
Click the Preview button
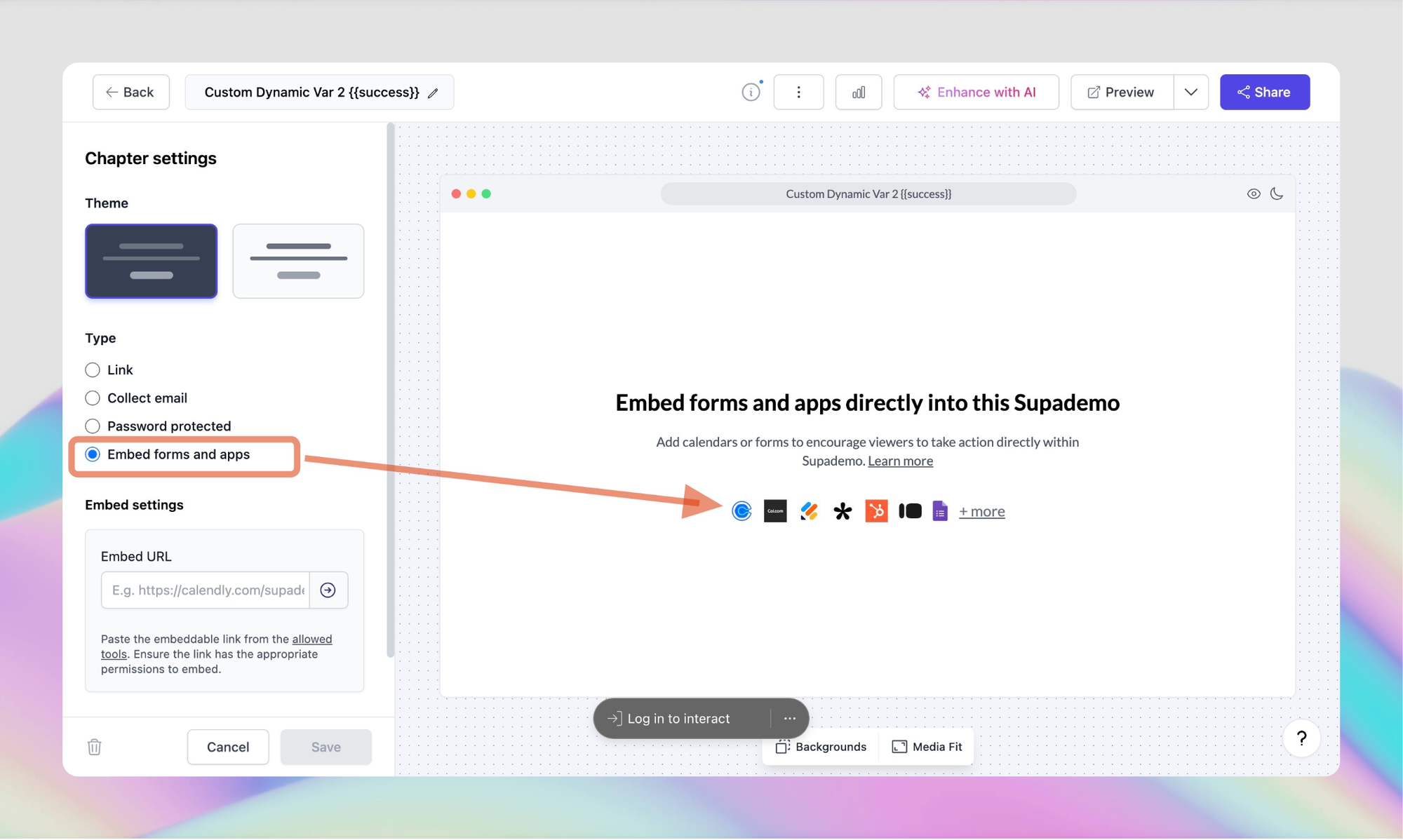(x=1122, y=92)
